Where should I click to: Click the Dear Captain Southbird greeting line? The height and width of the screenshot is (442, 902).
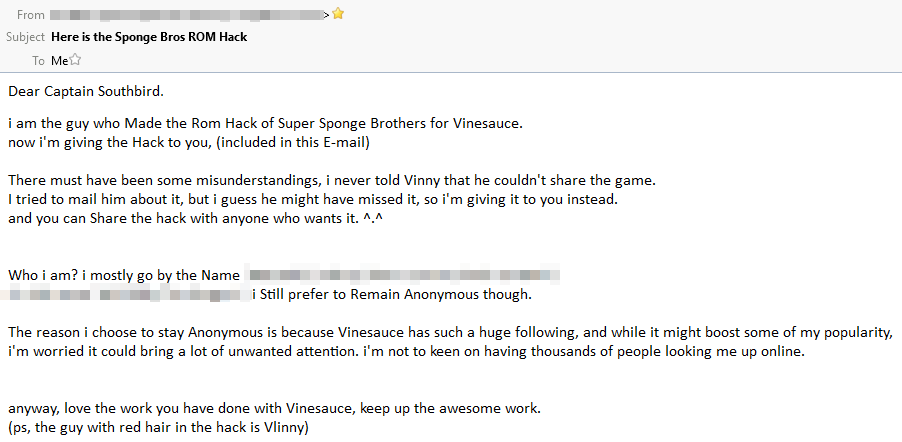pos(86,91)
